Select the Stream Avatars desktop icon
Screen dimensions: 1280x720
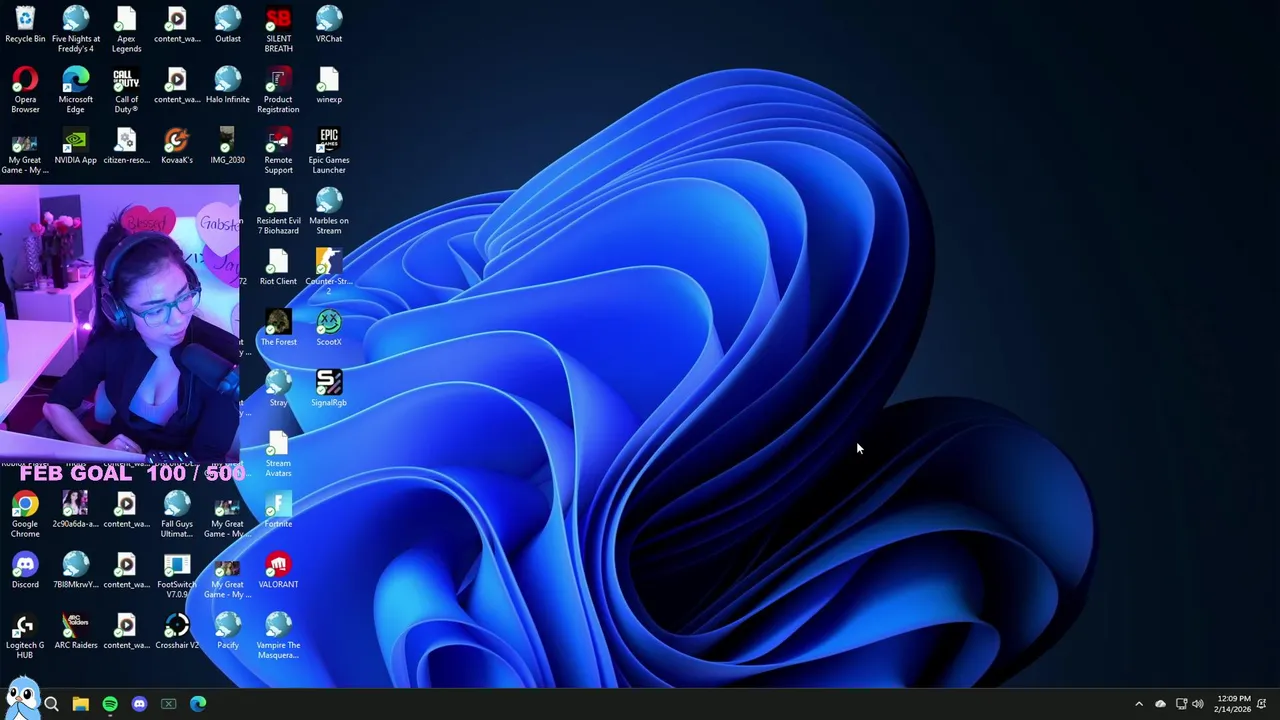(278, 454)
